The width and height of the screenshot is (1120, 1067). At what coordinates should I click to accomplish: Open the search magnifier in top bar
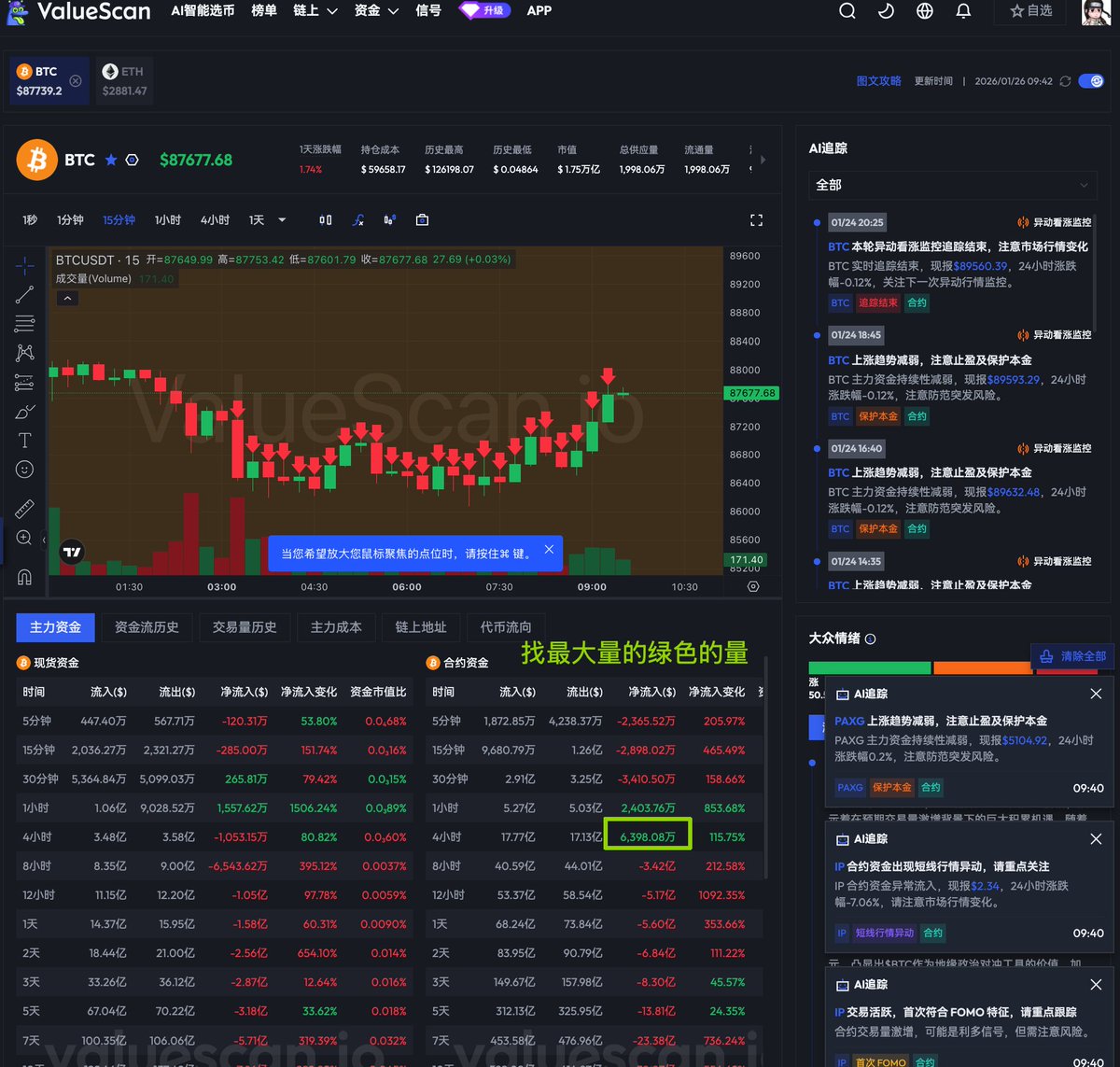tap(847, 11)
